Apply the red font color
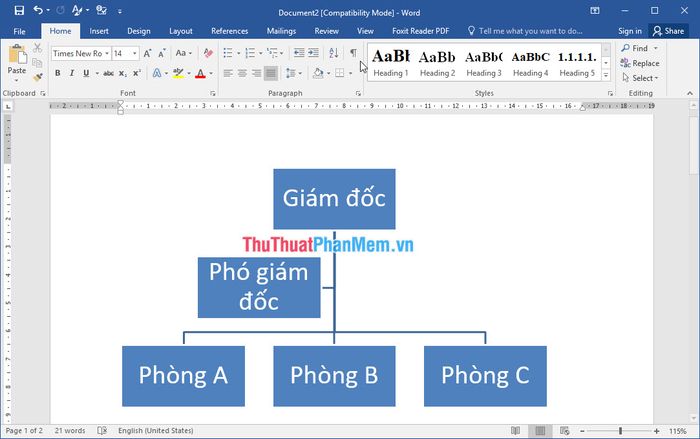The width and height of the screenshot is (700, 439). click(200, 73)
